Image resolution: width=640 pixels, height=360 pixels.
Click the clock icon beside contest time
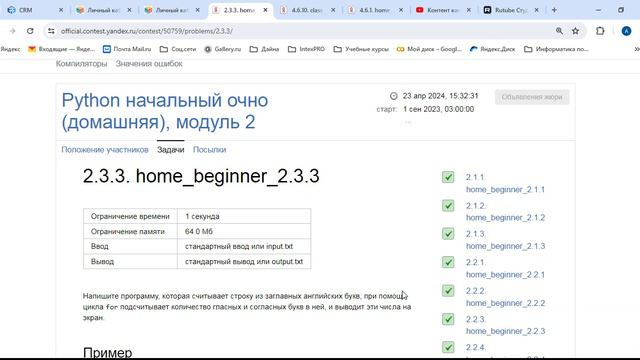[393, 96]
